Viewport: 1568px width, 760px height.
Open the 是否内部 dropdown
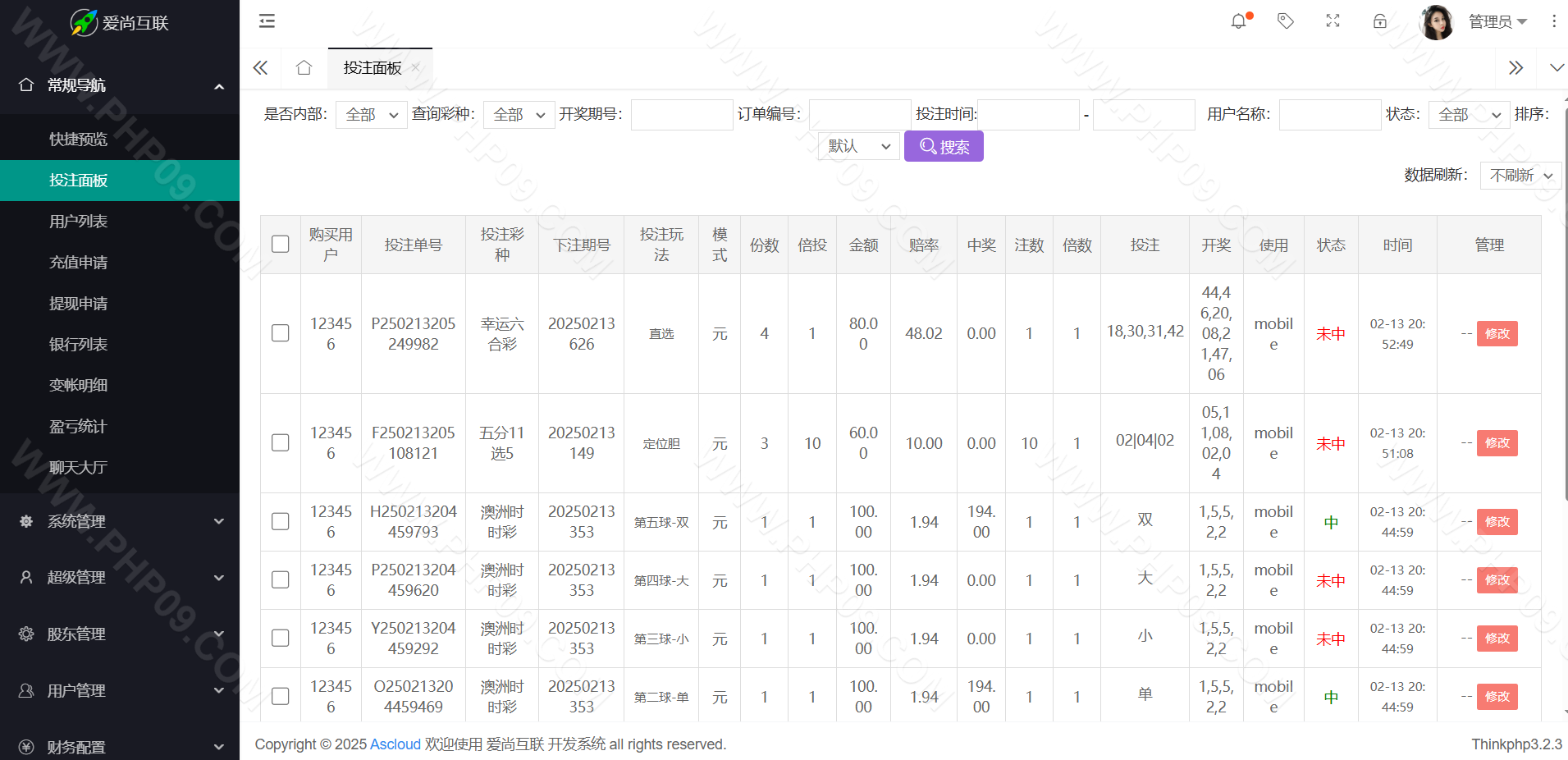click(x=371, y=115)
